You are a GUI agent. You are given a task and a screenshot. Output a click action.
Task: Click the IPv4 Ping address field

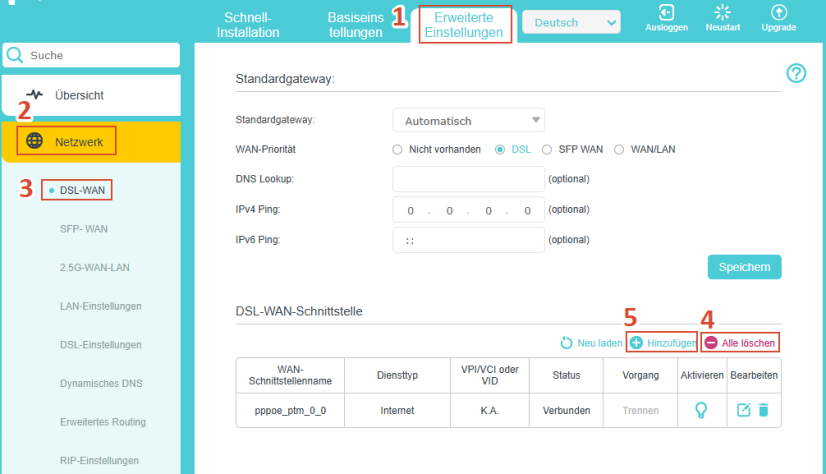[468, 210]
